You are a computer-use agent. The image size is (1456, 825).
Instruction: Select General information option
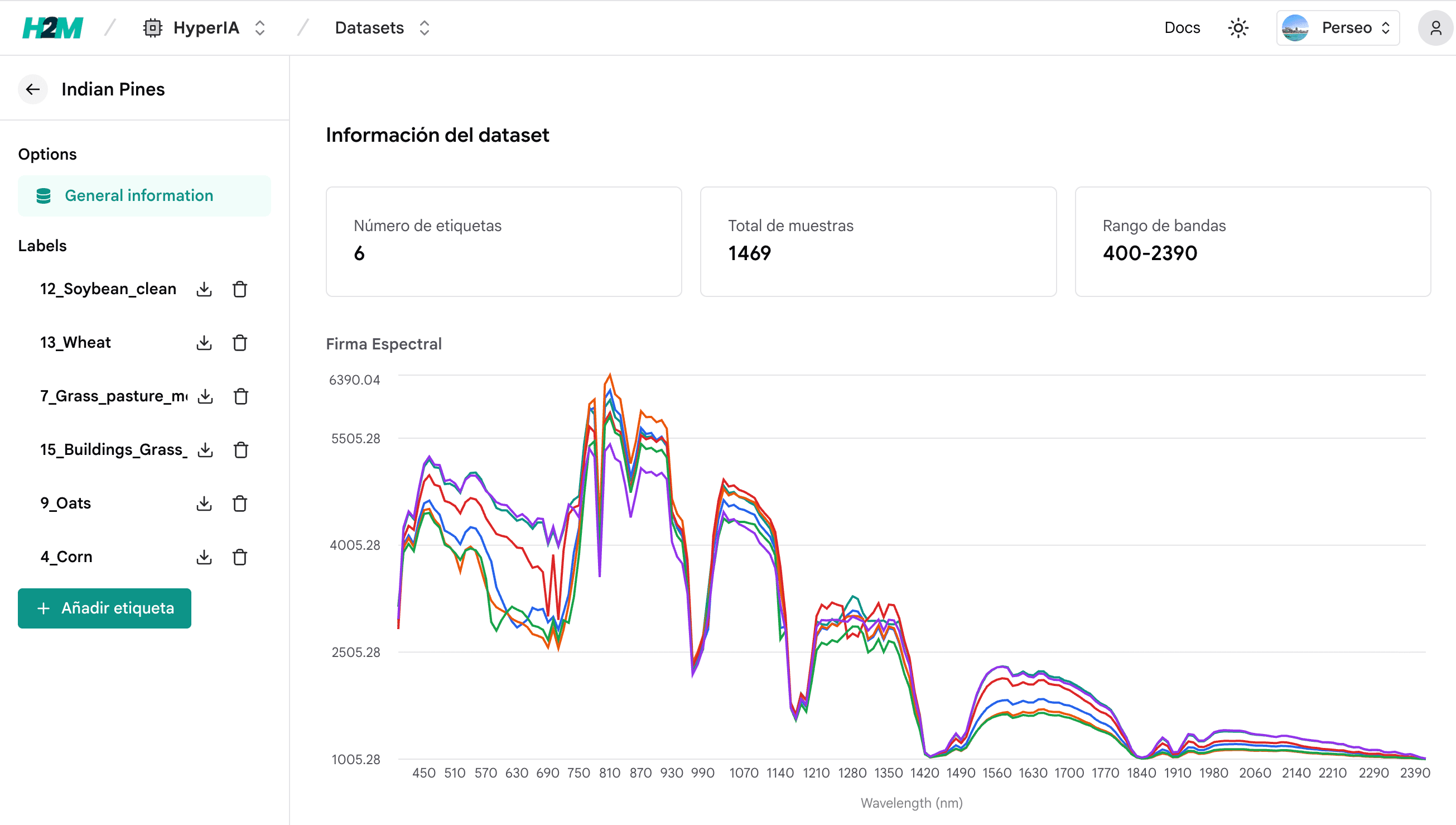click(x=144, y=195)
